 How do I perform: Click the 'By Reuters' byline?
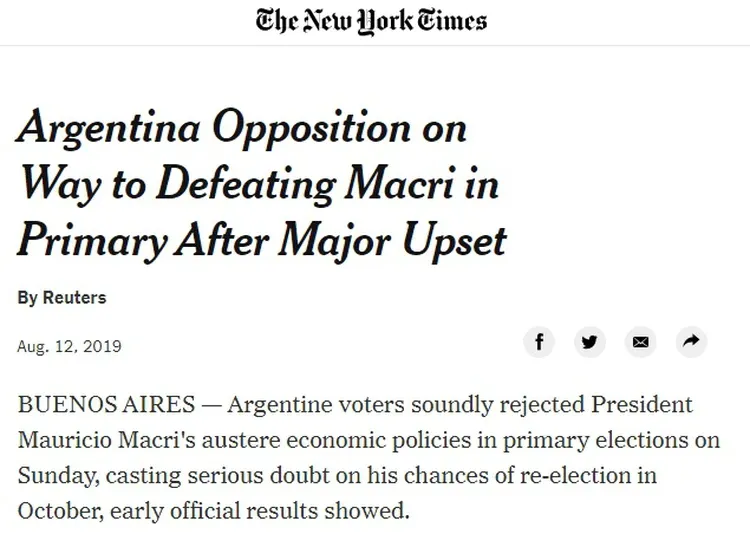pyautogui.click(x=62, y=298)
